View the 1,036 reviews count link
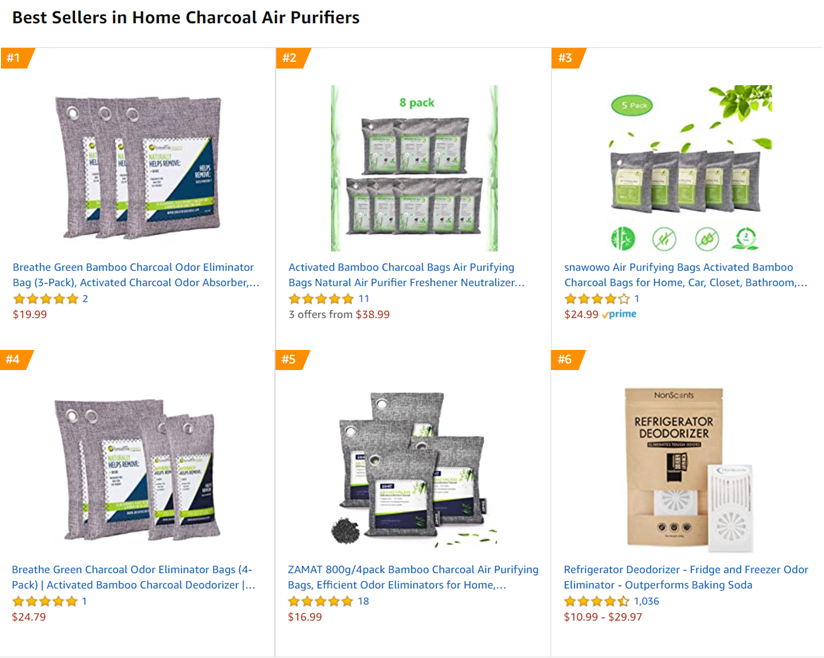824x658 pixels. (646, 601)
